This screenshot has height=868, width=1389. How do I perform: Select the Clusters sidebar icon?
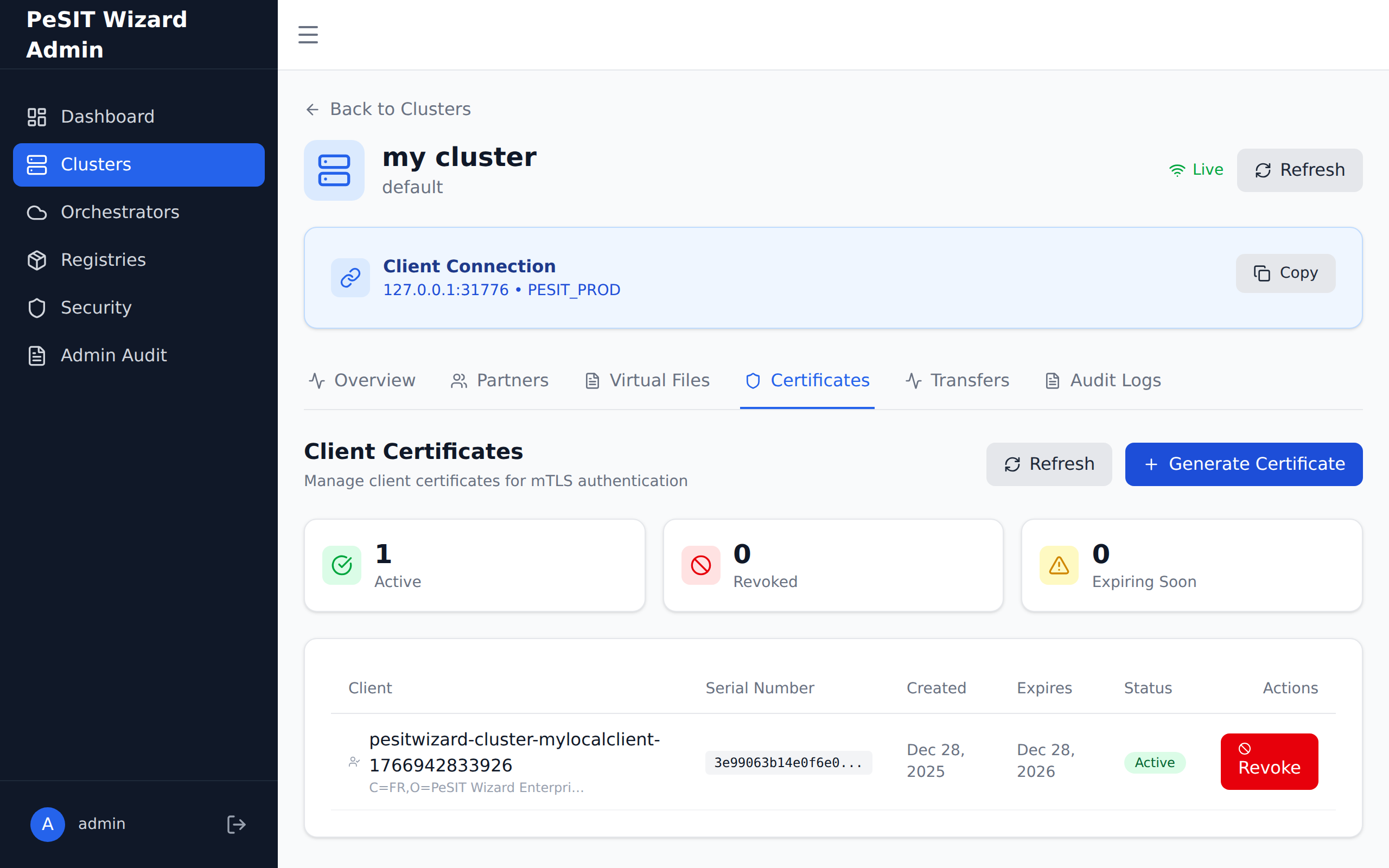[37, 165]
